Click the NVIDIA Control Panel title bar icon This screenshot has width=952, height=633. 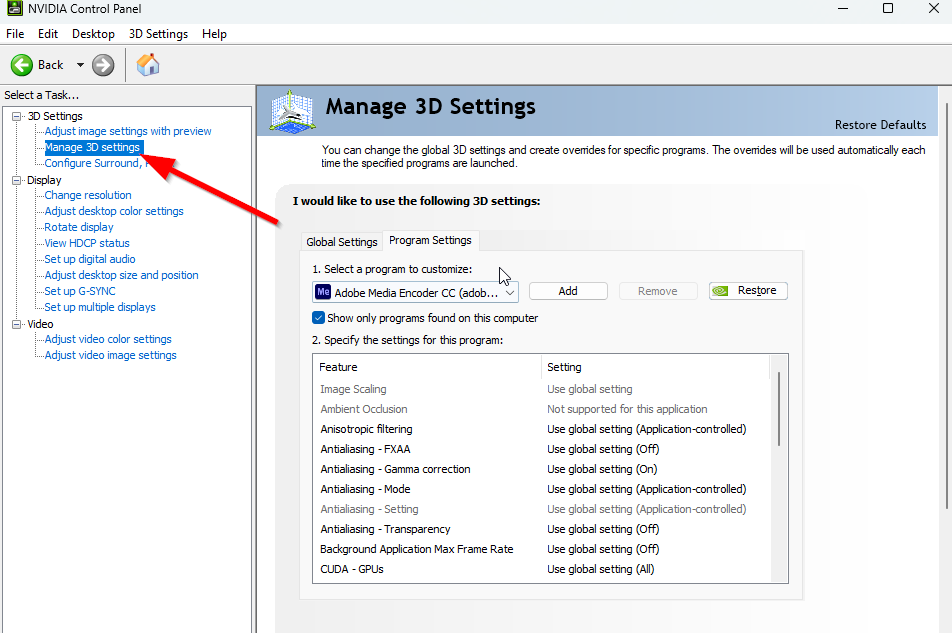tap(13, 9)
